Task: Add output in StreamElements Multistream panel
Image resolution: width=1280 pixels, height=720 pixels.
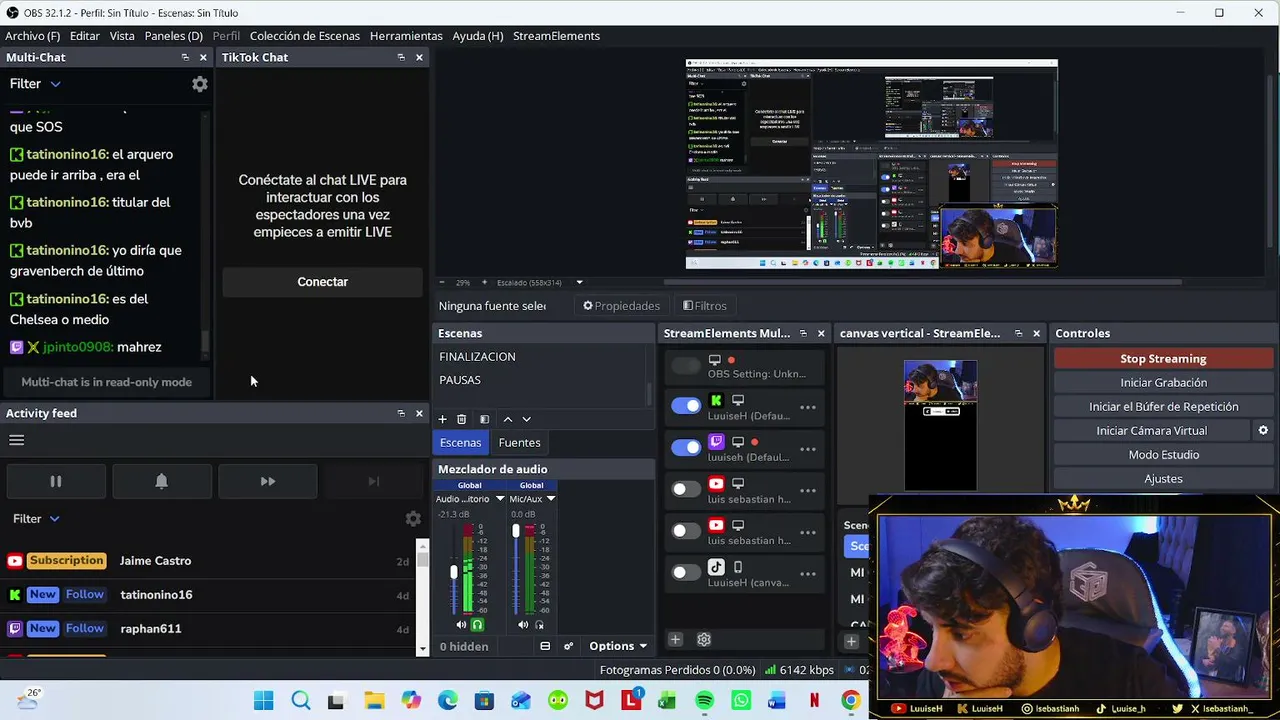Action: 675,639
